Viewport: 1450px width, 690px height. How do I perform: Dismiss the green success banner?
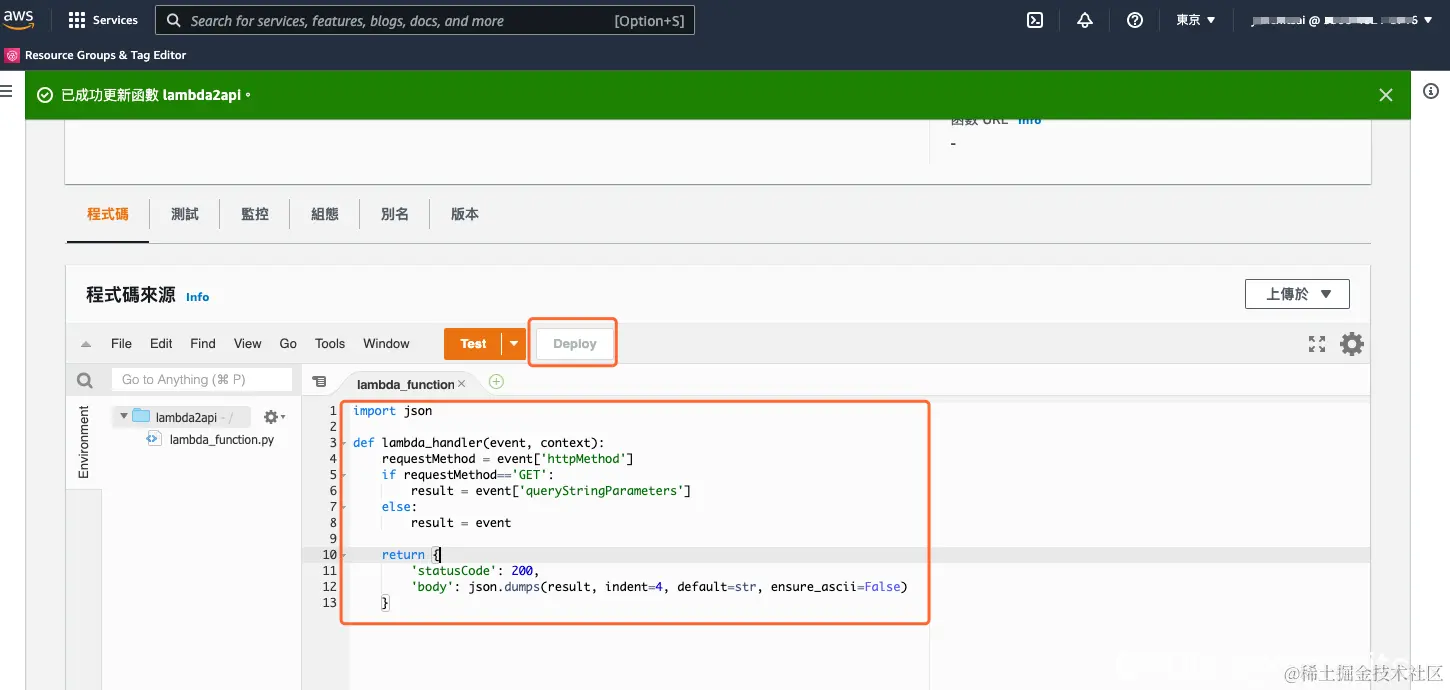point(1386,95)
